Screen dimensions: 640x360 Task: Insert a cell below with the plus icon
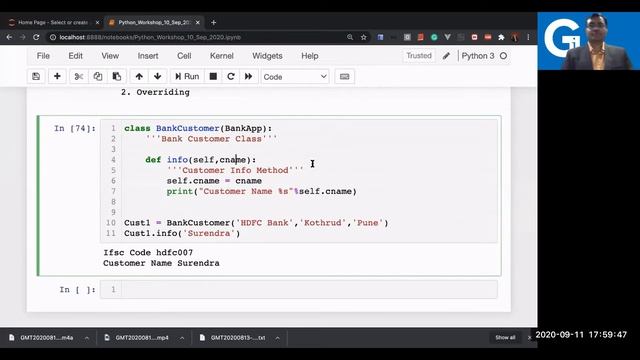click(x=57, y=76)
